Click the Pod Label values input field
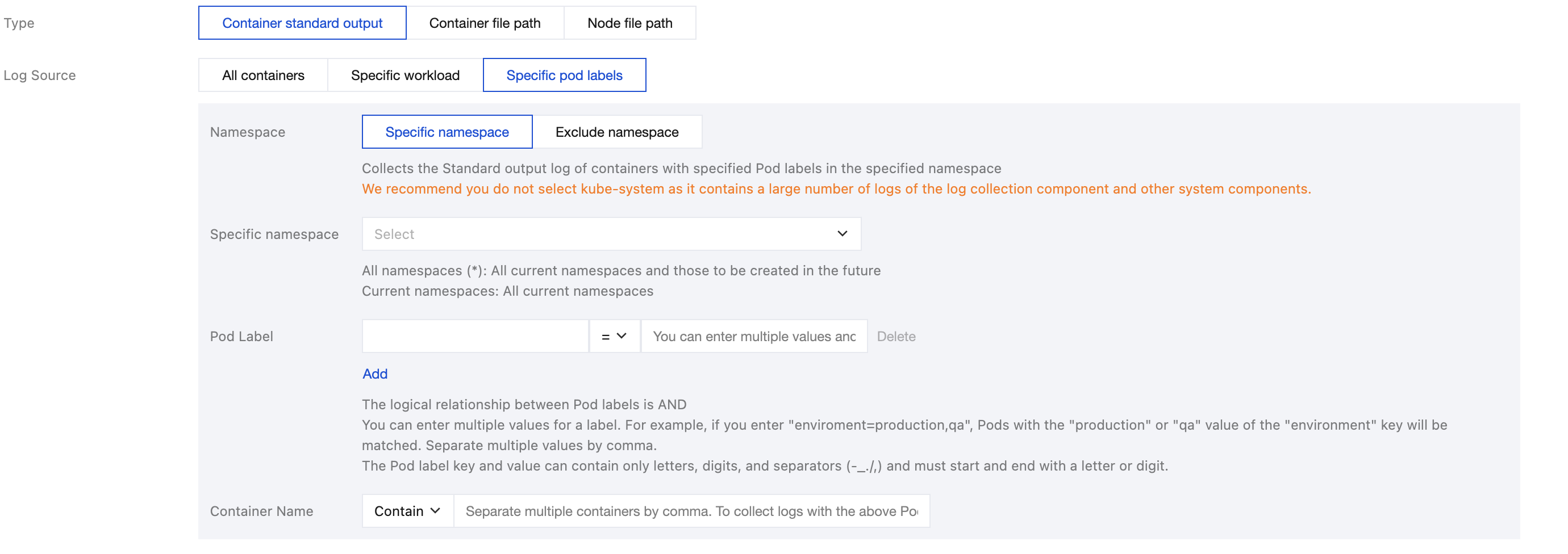This screenshot has height=554, width=1568. pos(753,336)
